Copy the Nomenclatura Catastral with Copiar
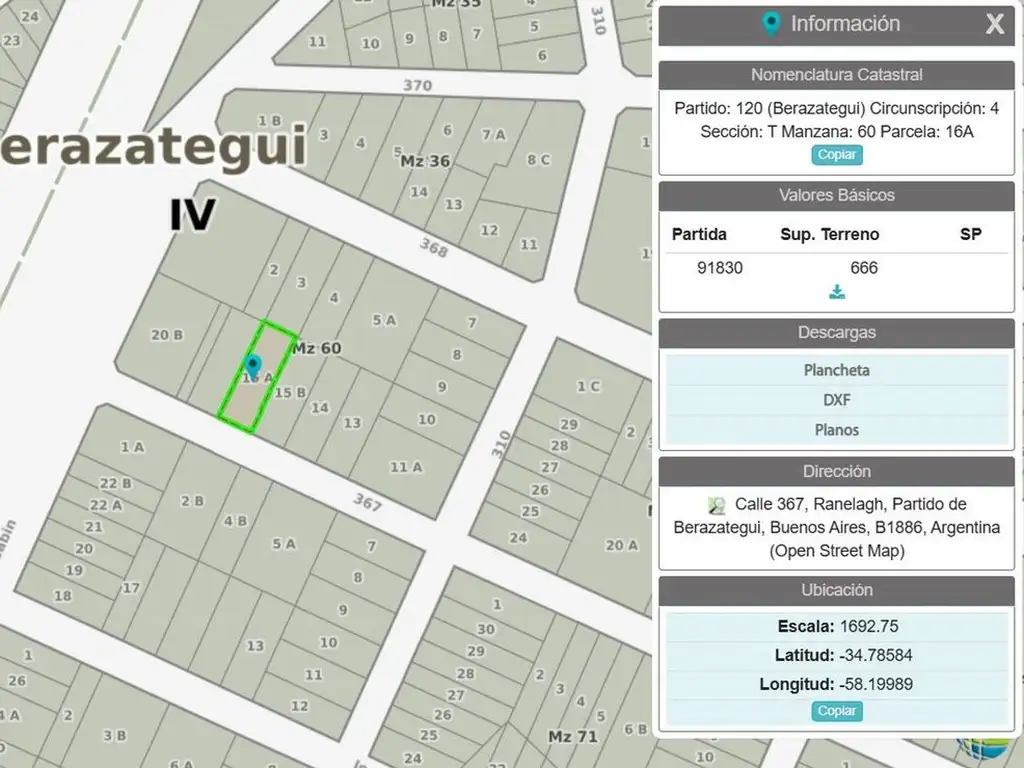The height and width of the screenshot is (768, 1024). coord(836,155)
